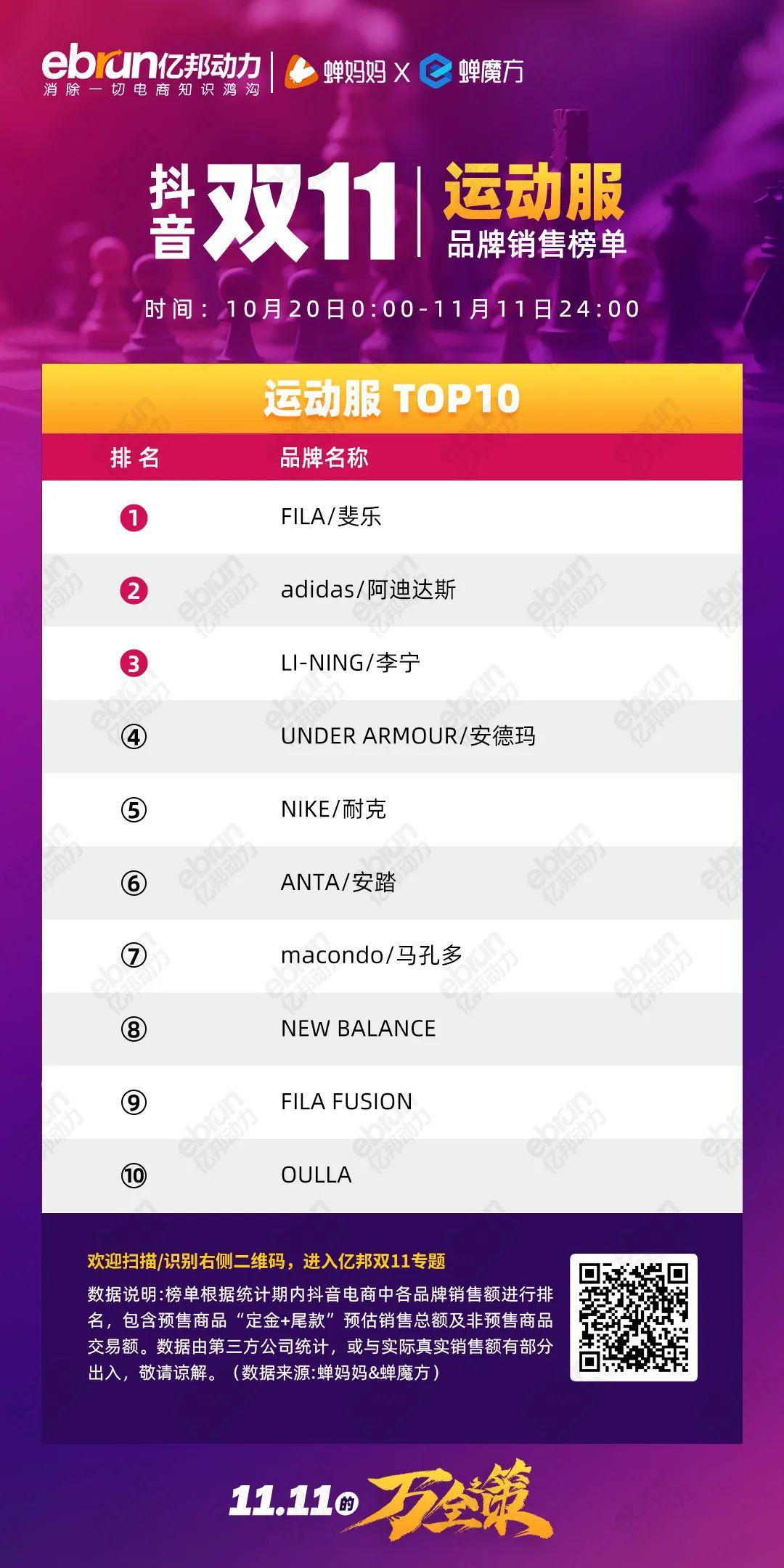Click the FILA FUSION brand name

tap(346, 1102)
